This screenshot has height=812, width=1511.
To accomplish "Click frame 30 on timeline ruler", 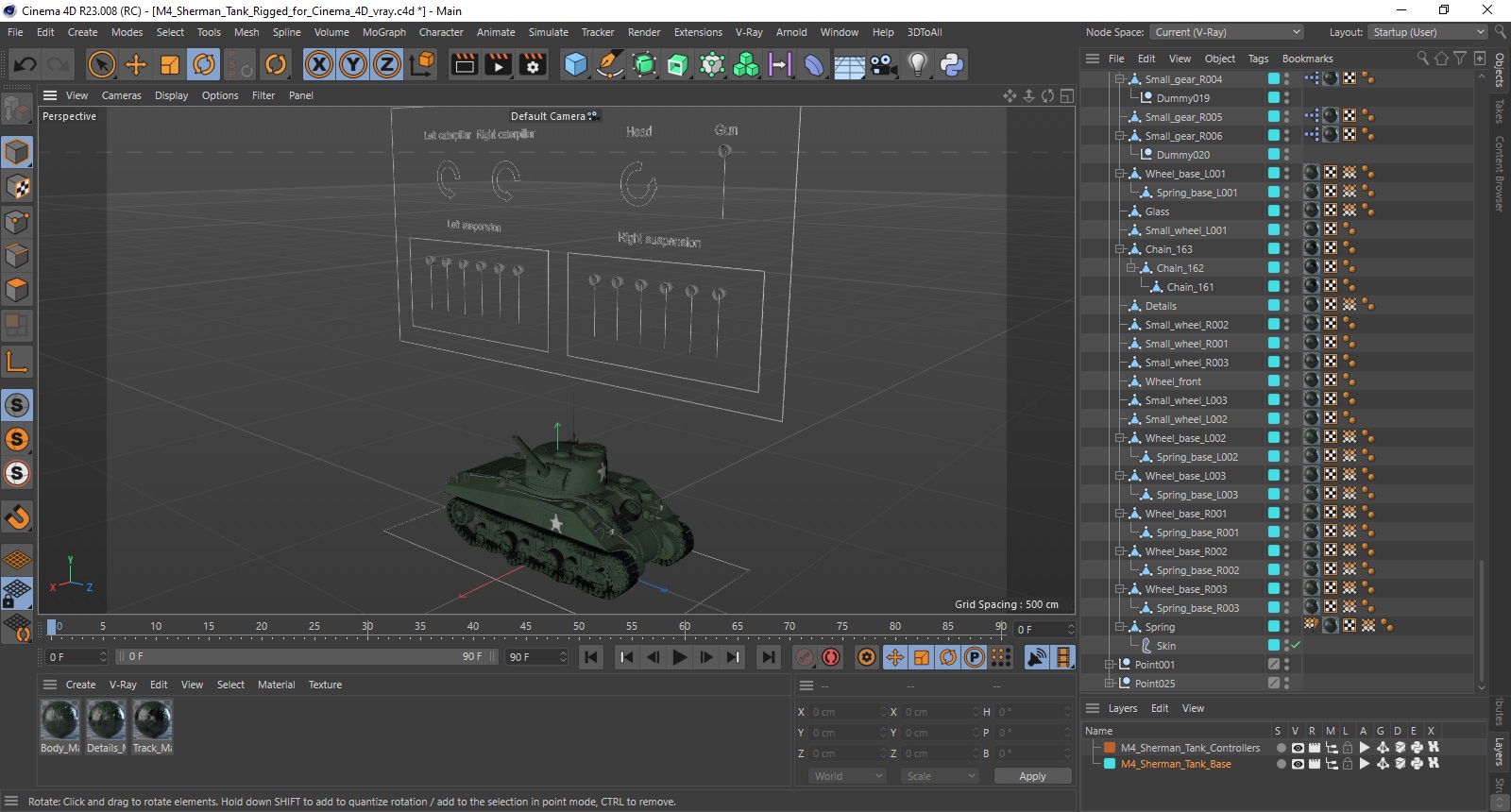I will 367,626.
